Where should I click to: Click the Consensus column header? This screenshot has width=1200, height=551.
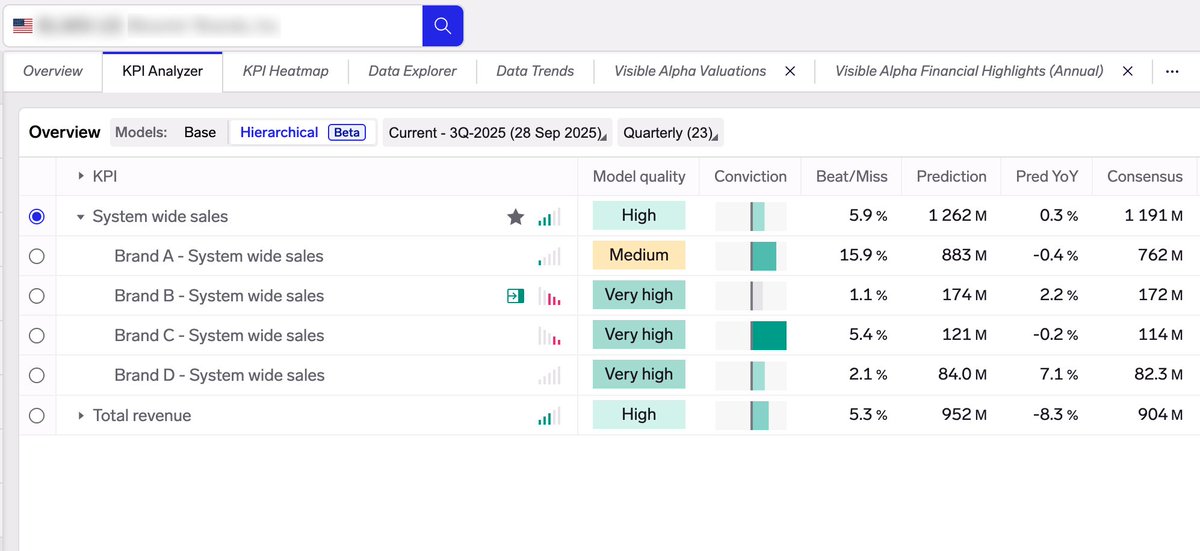1145,176
